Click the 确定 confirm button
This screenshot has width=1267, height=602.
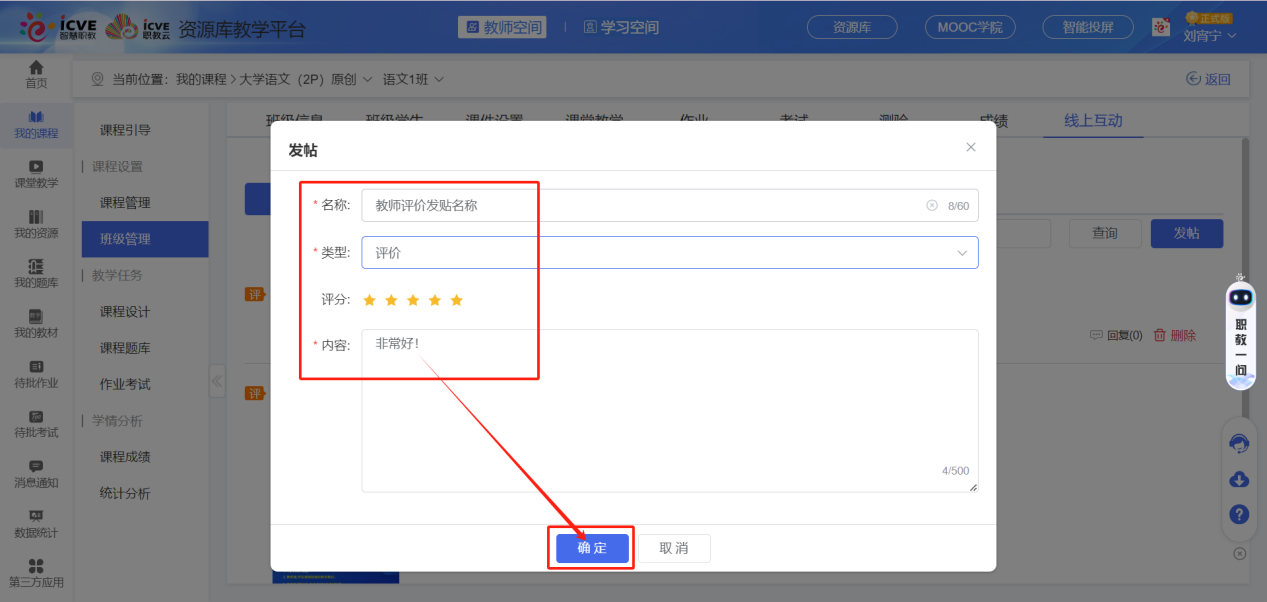pyautogui.click(x=590, y=548)
